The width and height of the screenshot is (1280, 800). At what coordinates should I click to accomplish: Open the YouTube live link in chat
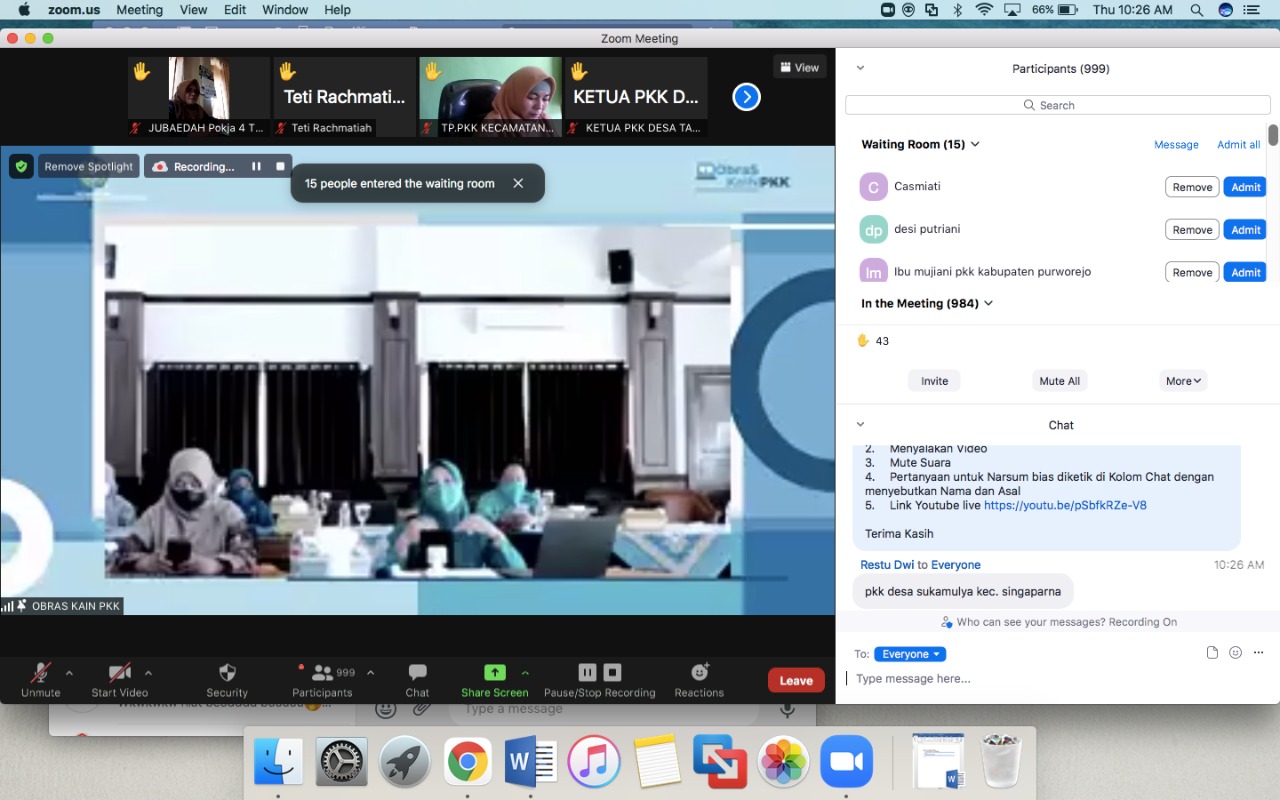tap(1065, 505)
